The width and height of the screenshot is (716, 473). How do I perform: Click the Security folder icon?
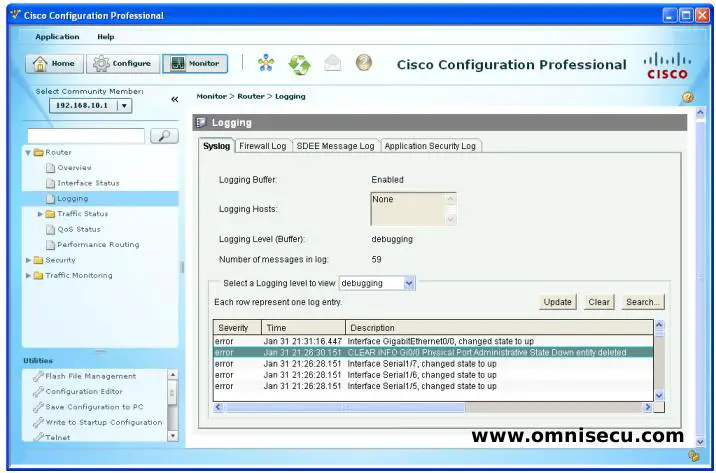[x=38, y=260]
